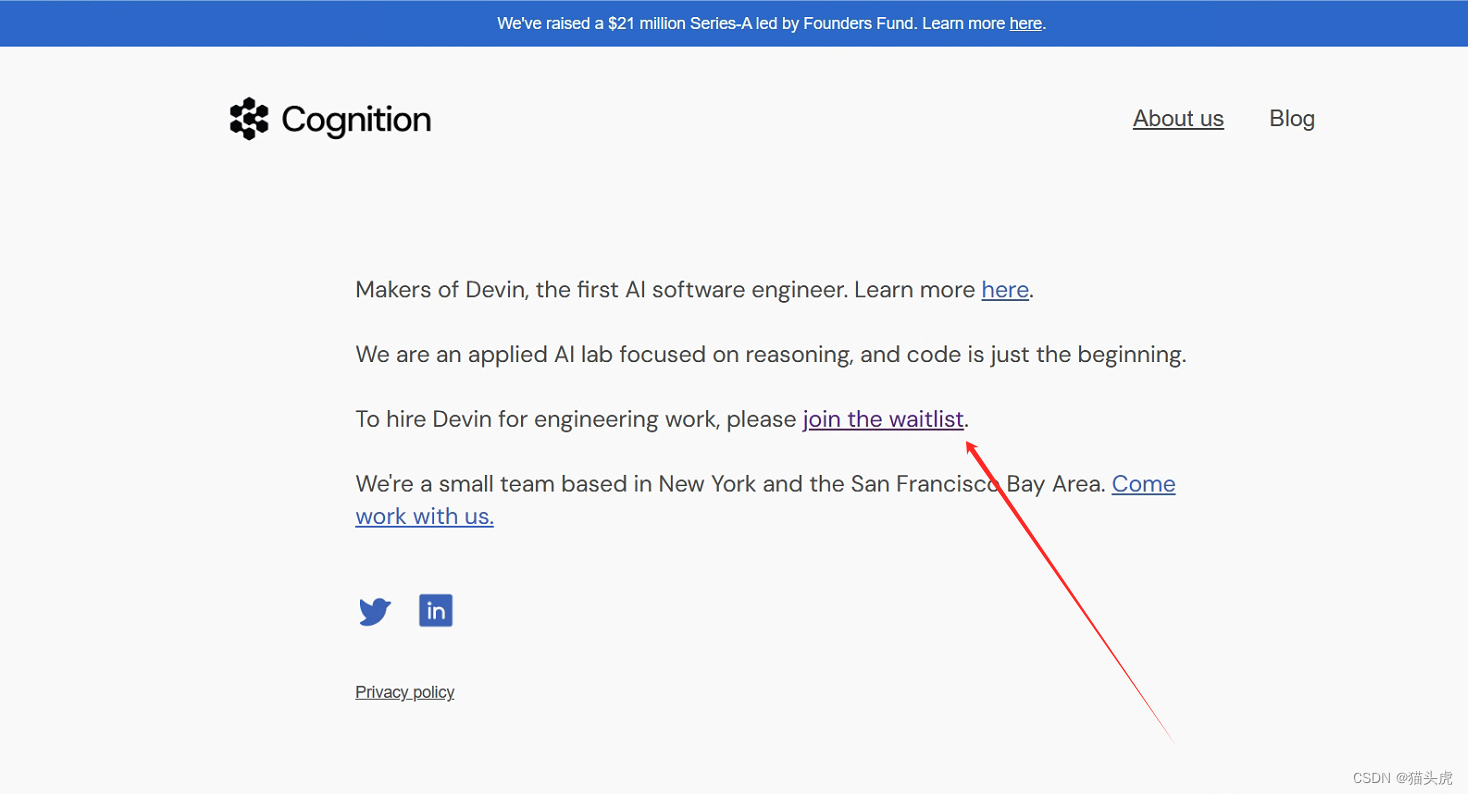Click the blue Series-A announcement banner text
Viewport: 1468px width, 794px height.
coord(771,23)
